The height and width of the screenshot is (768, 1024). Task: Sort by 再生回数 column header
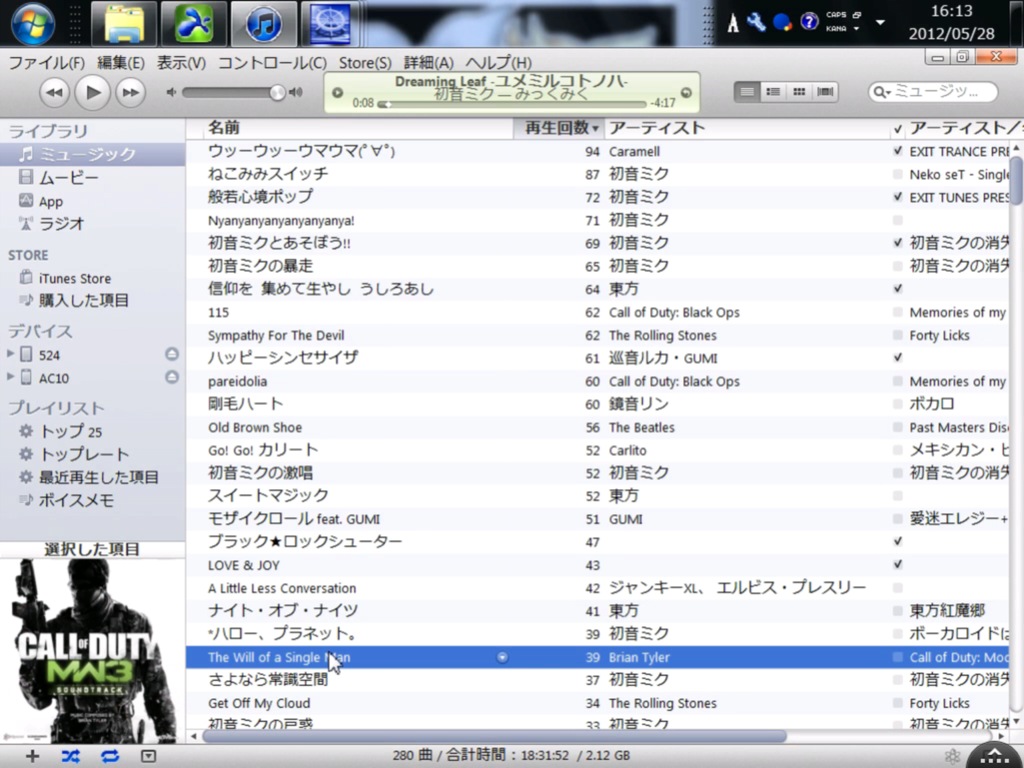tap(559, 128)
